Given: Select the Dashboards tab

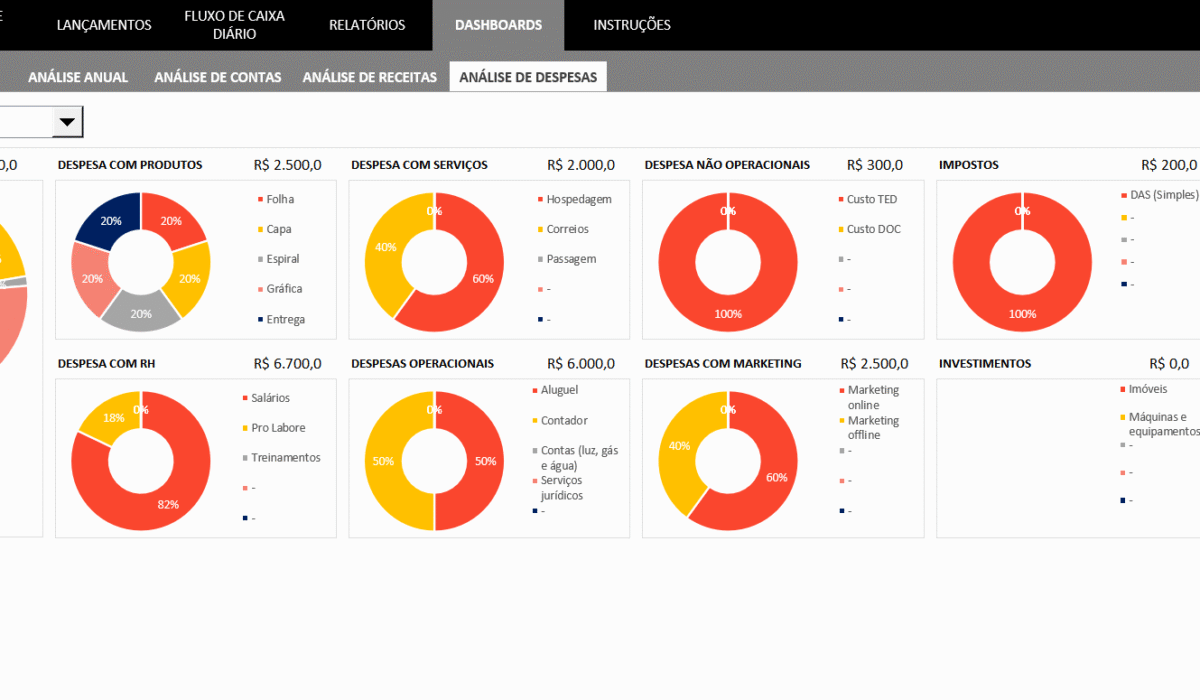Looking at the screenshot, I should [x=498, y=25].
